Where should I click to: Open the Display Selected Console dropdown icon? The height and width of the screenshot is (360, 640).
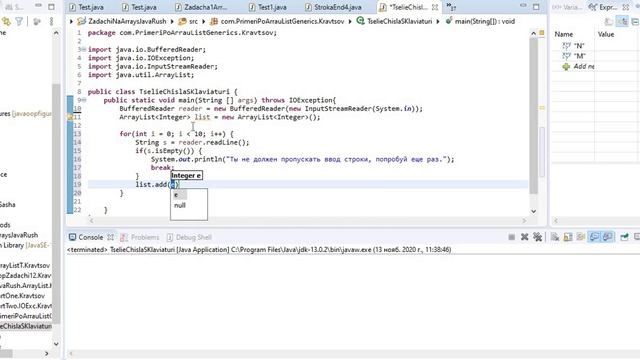click(637, 237)
